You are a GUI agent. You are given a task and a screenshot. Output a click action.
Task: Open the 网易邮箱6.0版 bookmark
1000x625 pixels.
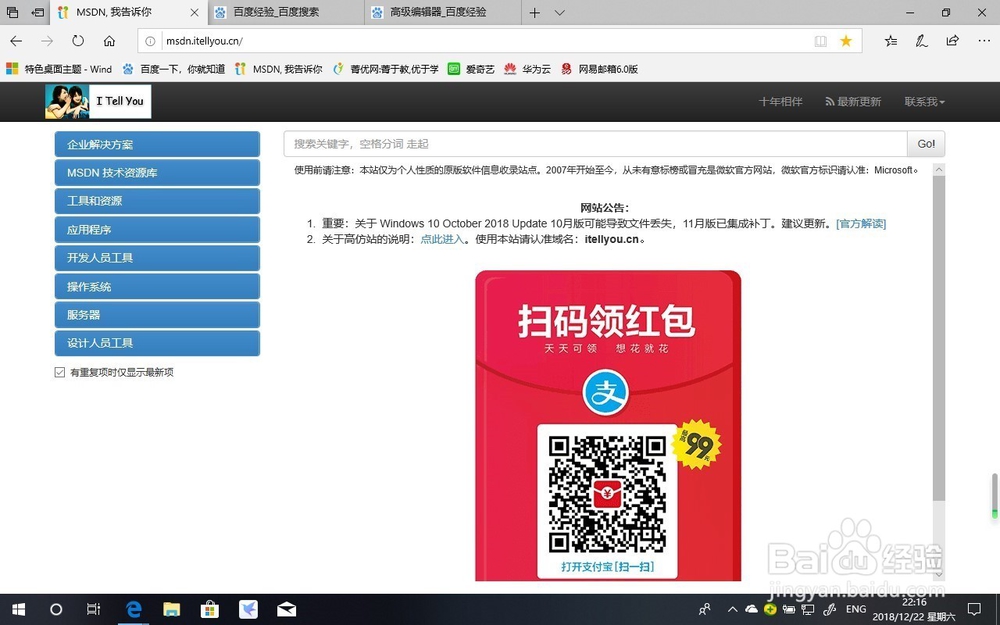coord(599,69)
